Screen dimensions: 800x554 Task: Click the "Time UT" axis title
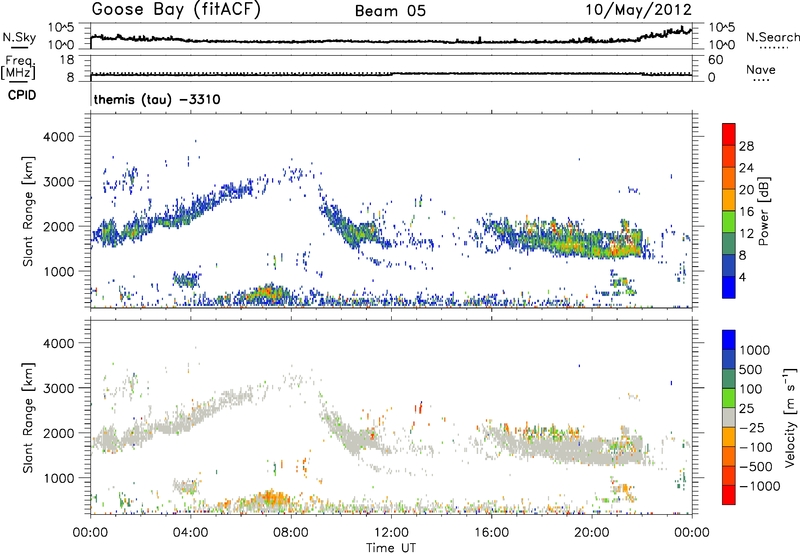[391, 548]
